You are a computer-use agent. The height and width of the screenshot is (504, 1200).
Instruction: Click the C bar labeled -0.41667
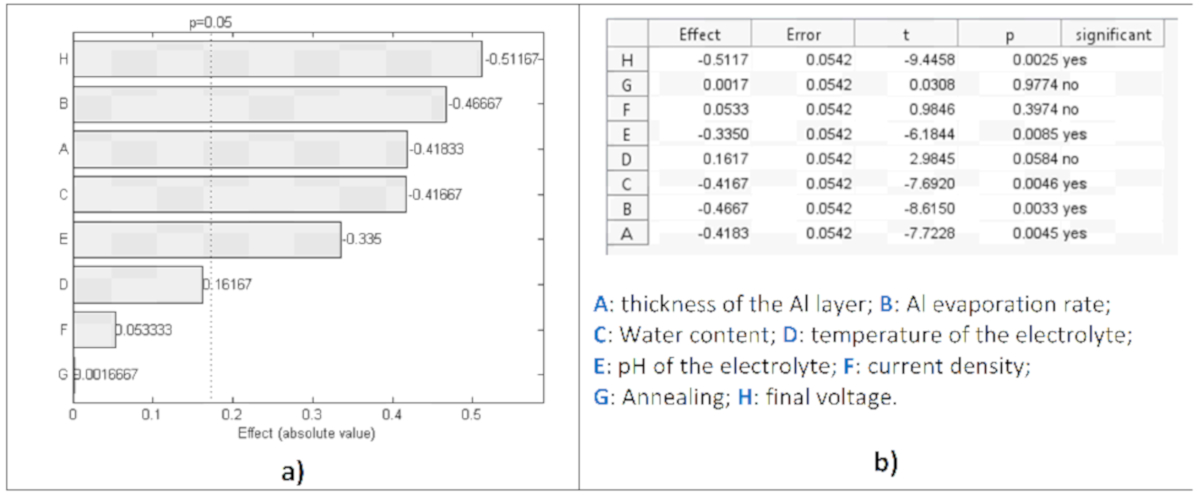coord(239,195)
